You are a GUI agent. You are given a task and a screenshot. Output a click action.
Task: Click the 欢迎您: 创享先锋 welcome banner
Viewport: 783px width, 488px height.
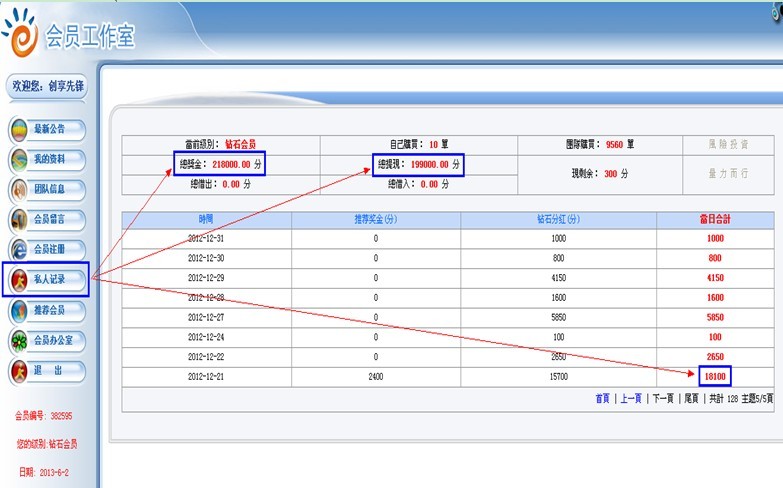click(47, 86)
